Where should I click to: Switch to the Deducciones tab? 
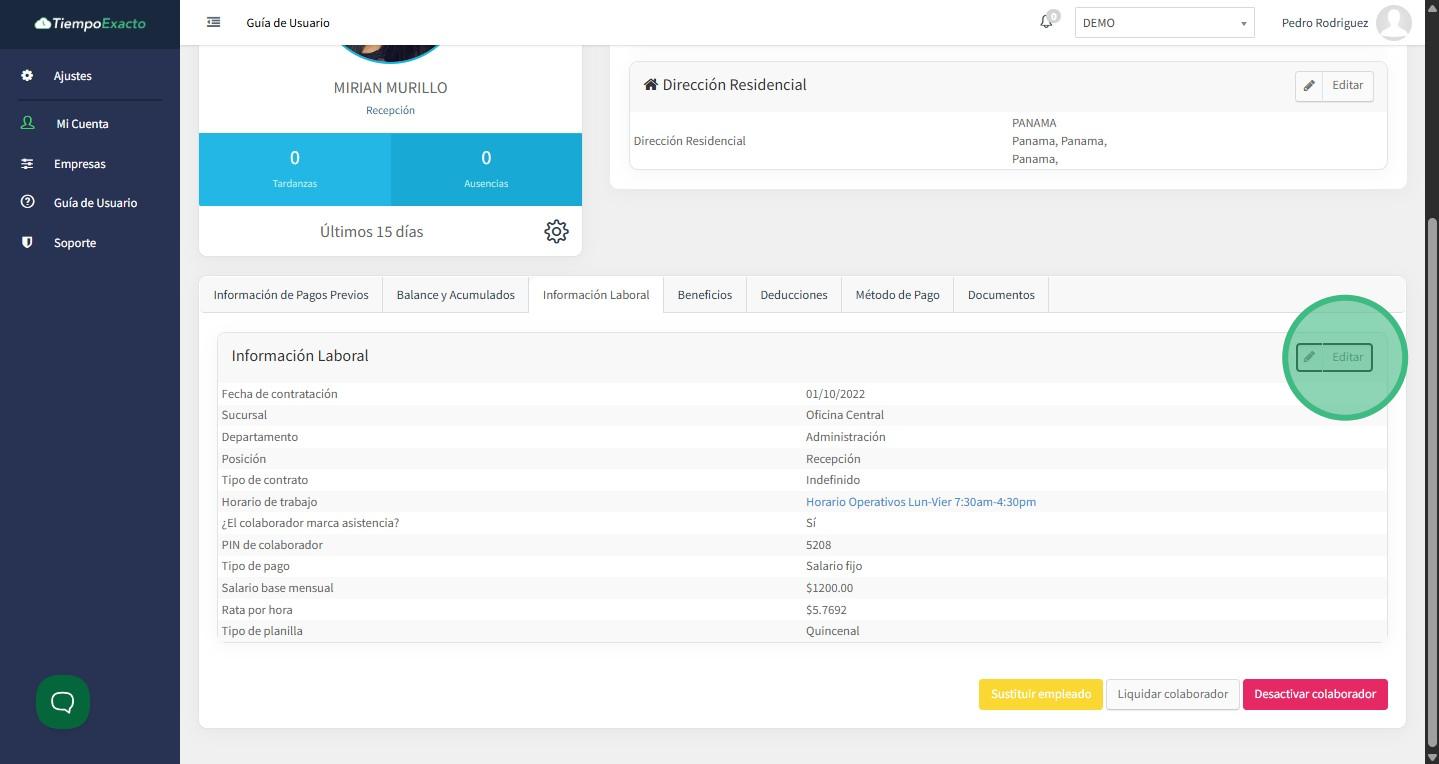793,295
